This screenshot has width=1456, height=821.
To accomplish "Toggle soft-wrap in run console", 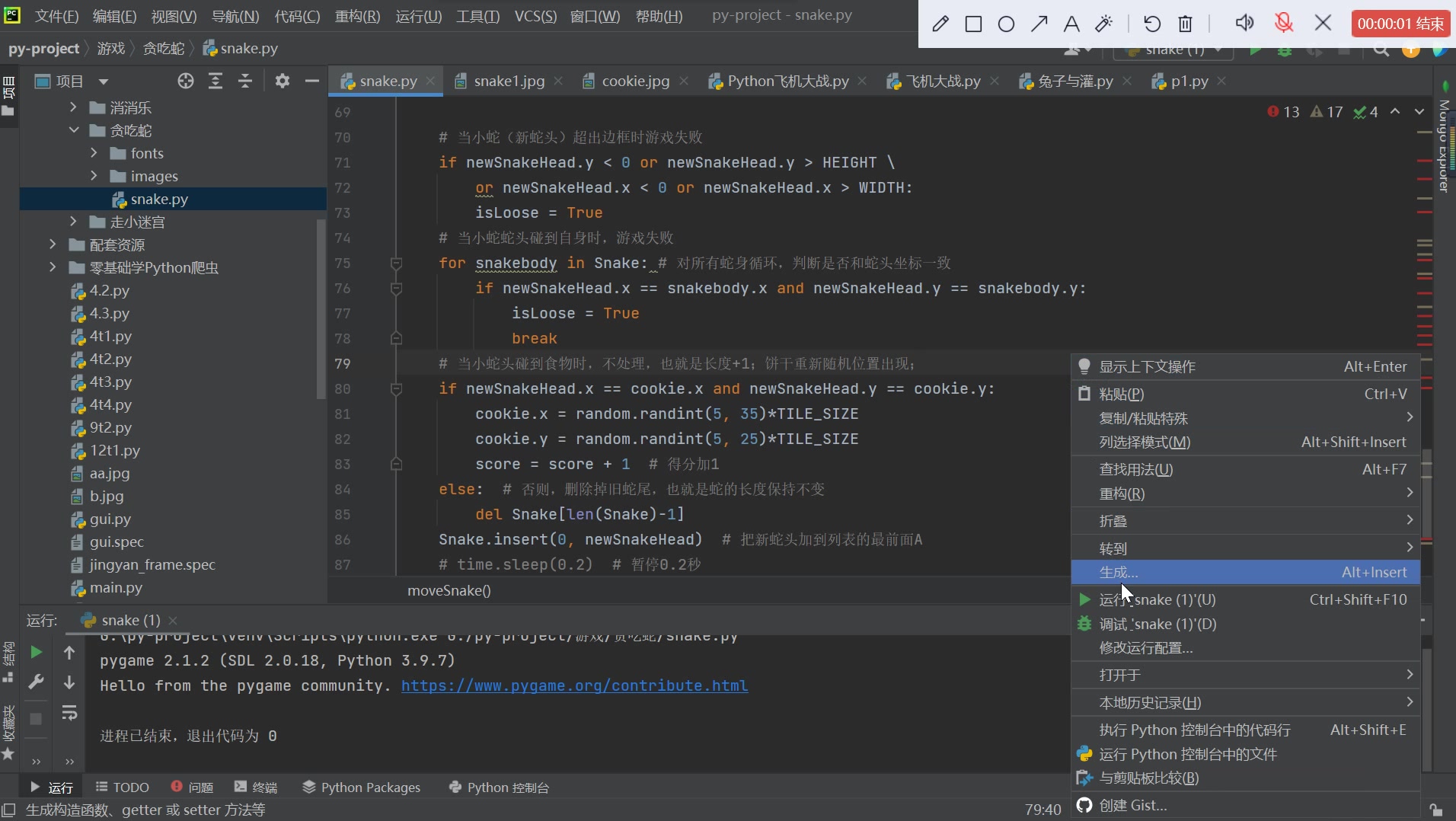I will click(x=69, y=713).
